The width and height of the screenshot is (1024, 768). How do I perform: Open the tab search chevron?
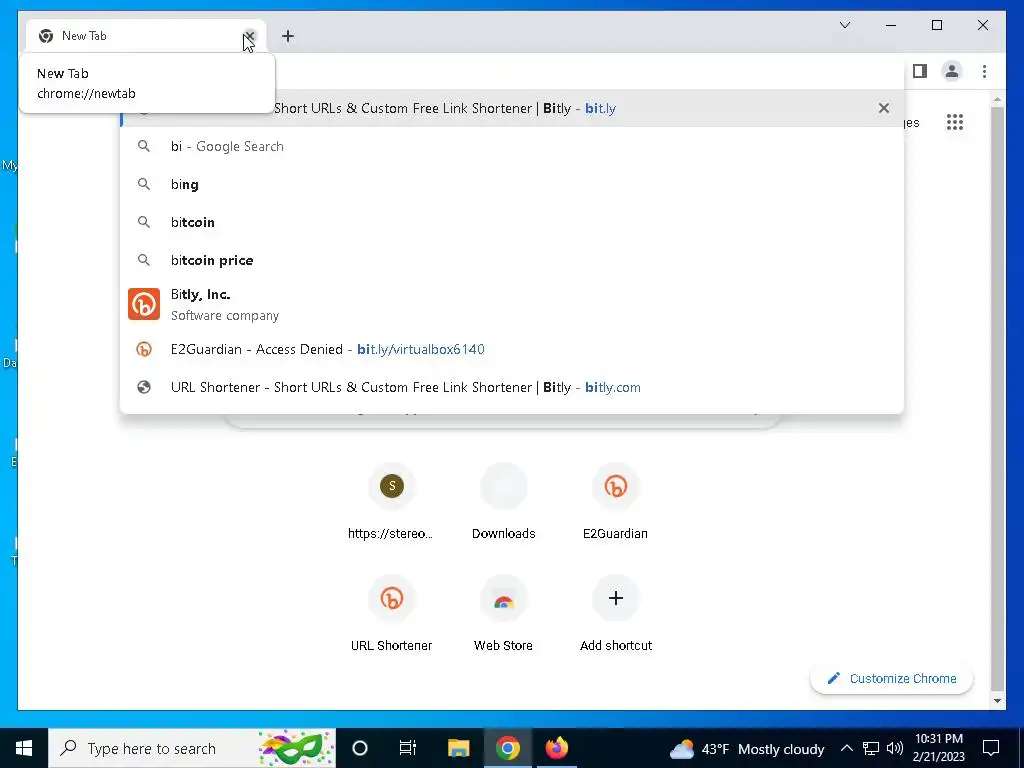pos(844,25)
